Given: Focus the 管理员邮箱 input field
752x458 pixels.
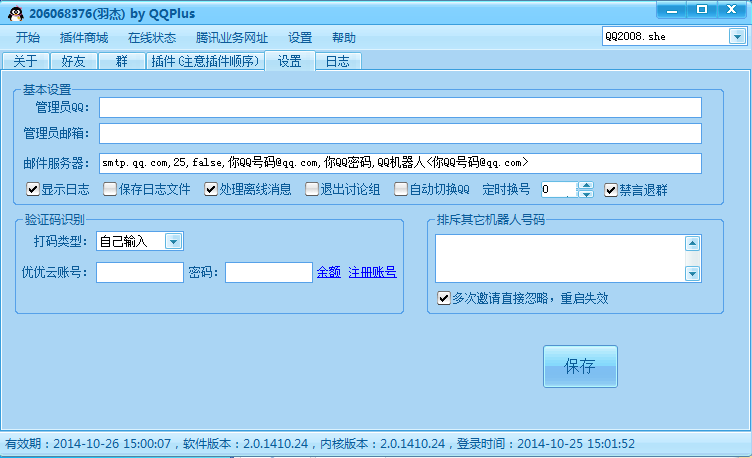Looking at the screenshot, I should click(400, 133).
